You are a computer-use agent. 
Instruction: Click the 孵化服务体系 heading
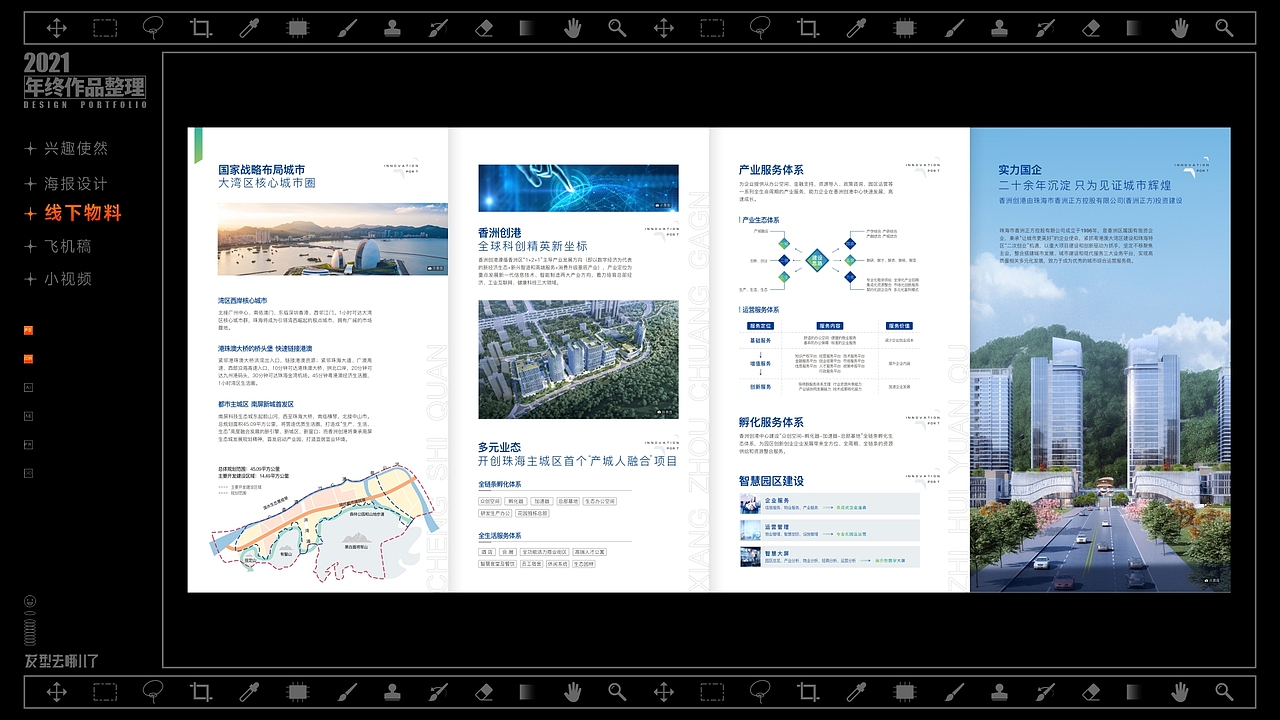(771, 422)
